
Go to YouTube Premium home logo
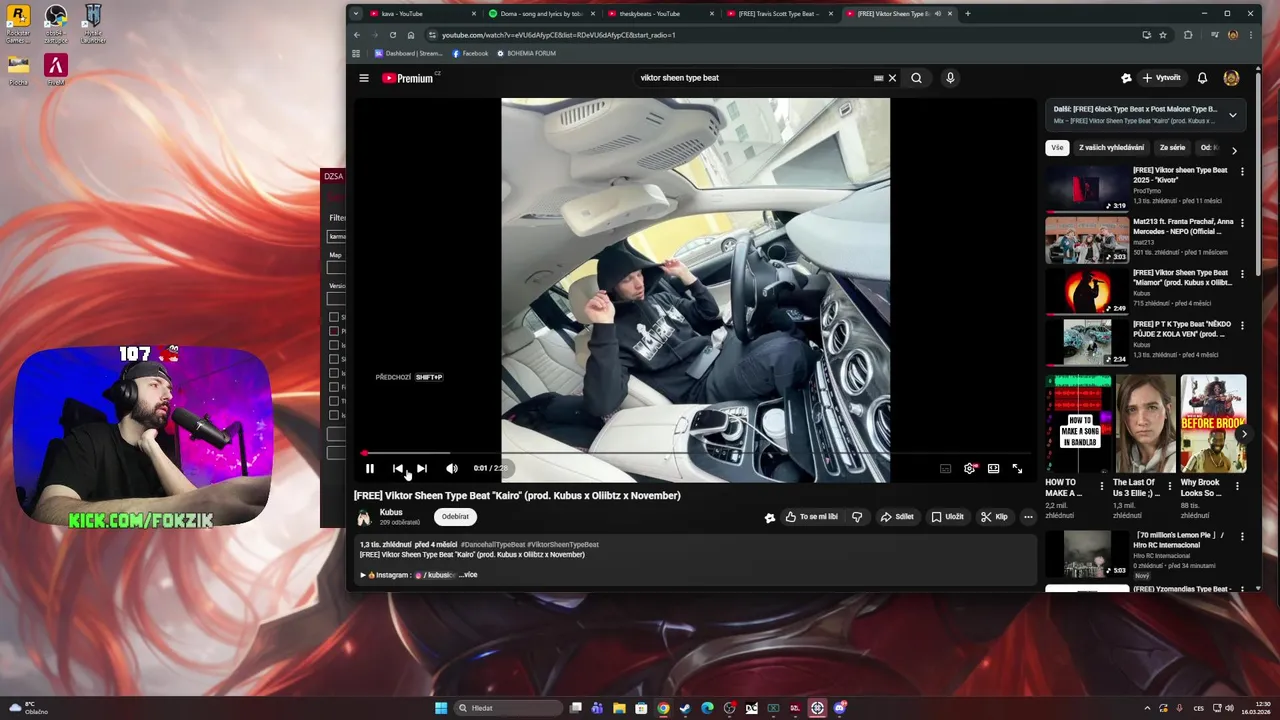408,78
